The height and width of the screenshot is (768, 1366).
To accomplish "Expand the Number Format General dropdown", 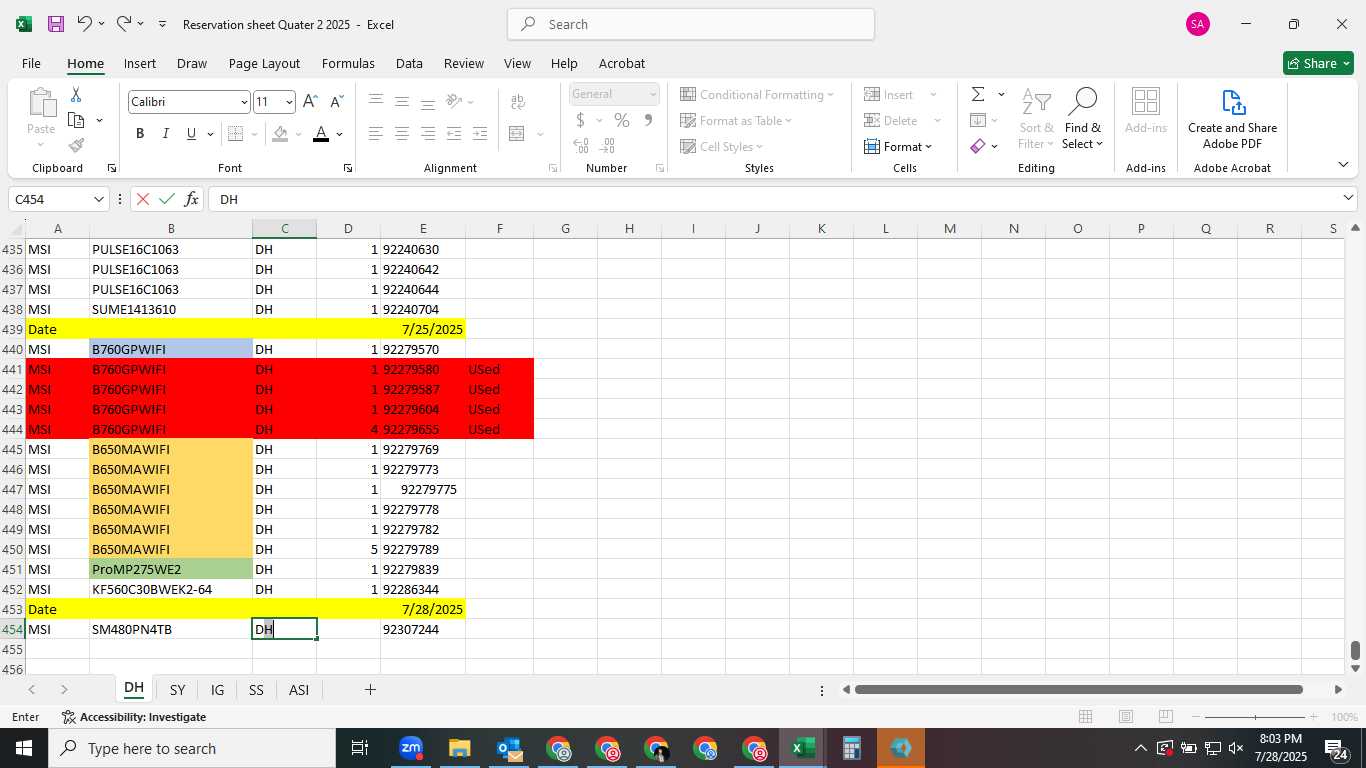I will 653,94.
